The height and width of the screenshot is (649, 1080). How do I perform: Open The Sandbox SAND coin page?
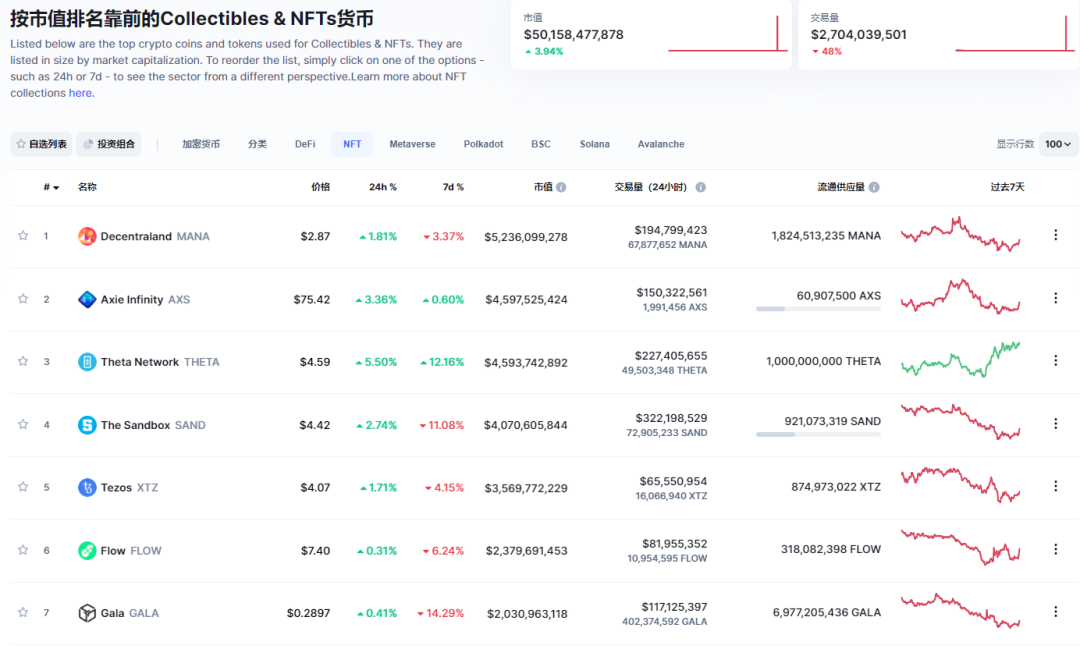coord(153,425)
